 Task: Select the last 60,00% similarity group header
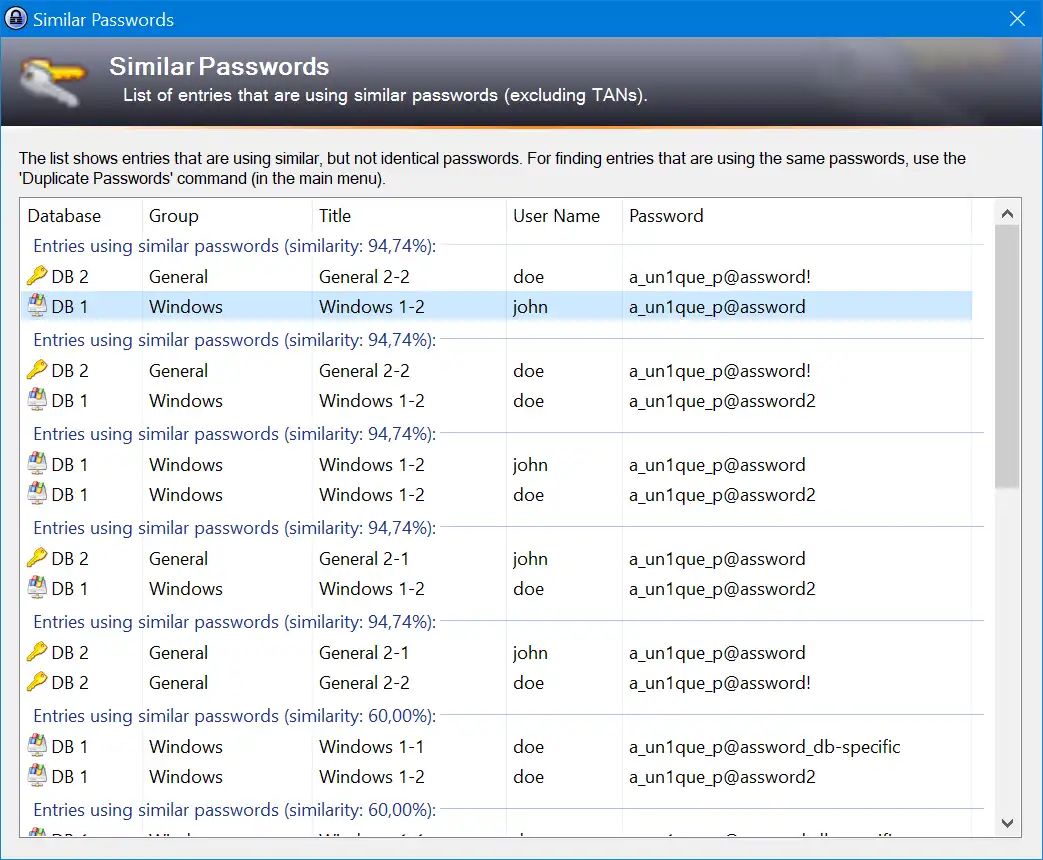tap(234, 809)
